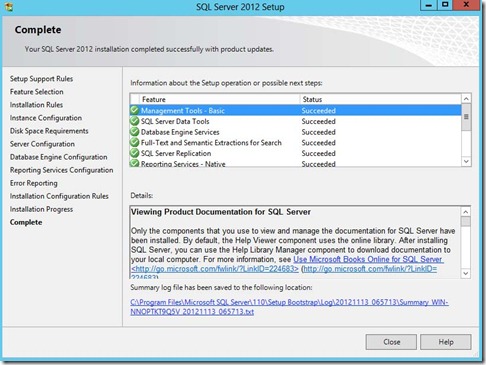This screenshot has height=365, width=486.
Task: Click Viewing Product Documentation for SQL Server heading
Action: 221,212
